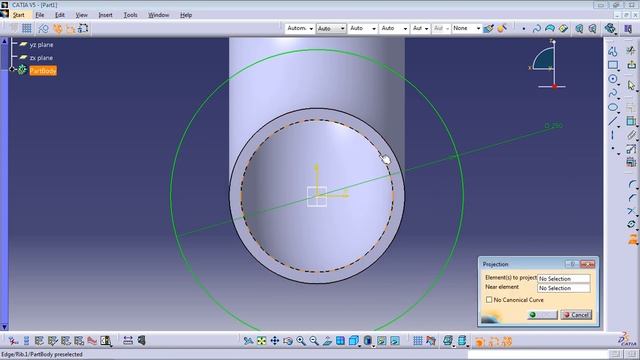The width and height of the screenshot is (640, 360).
Task: Toggle the bottom toolbar Grid icon
Action: [418, 341]
